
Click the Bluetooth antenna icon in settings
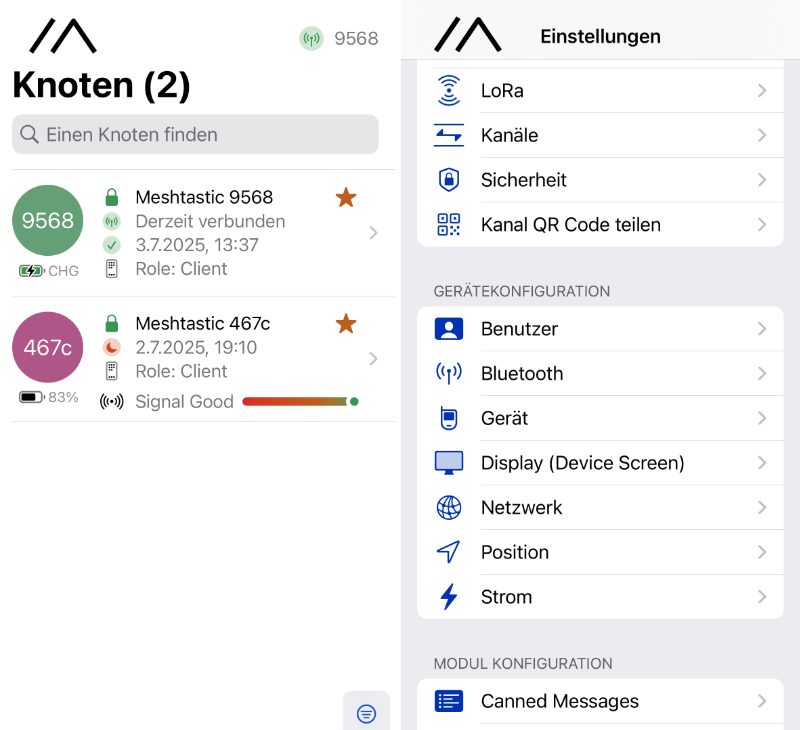448,373
